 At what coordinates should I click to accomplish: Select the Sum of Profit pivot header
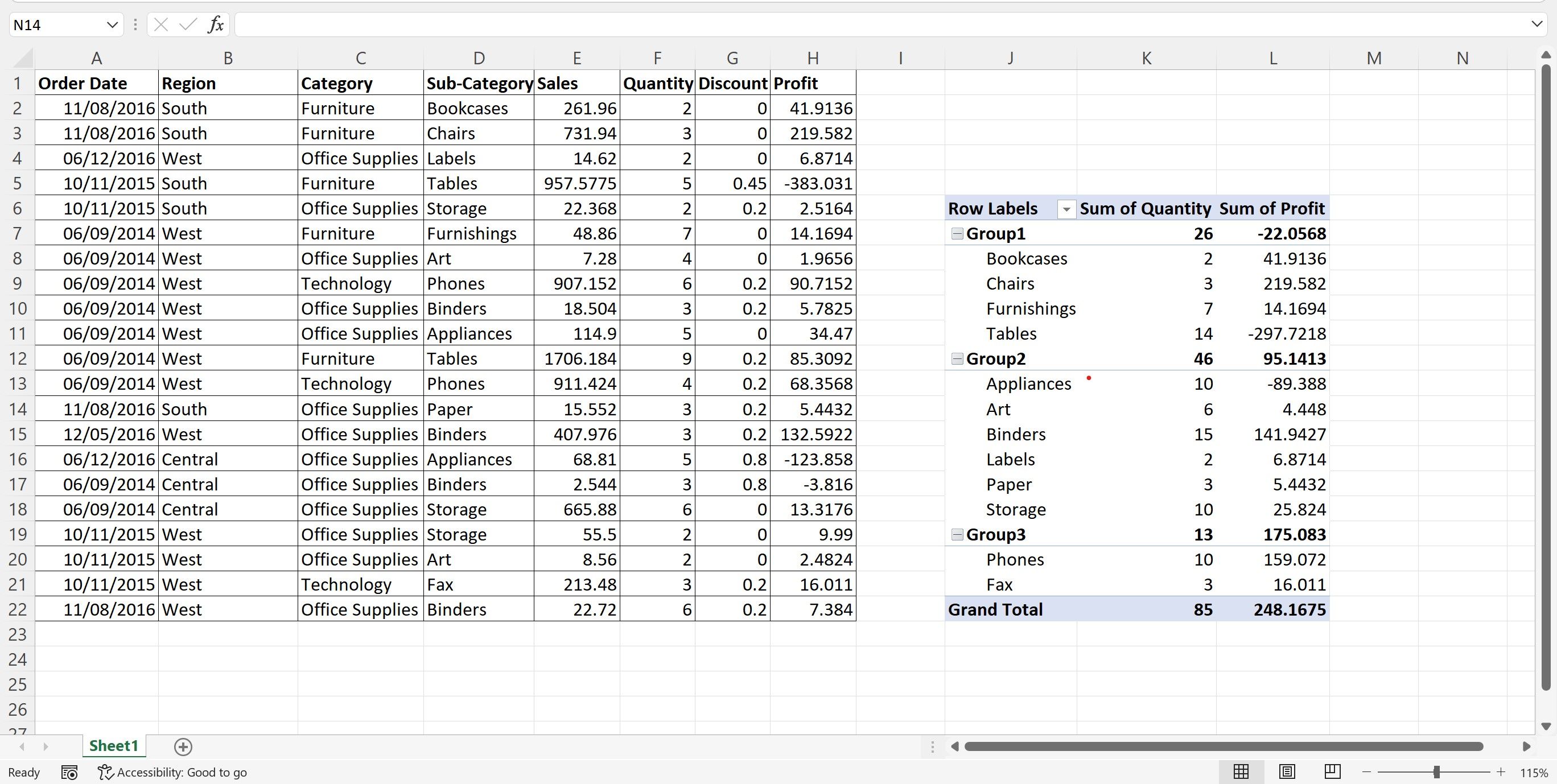[x=1272, y=209]
